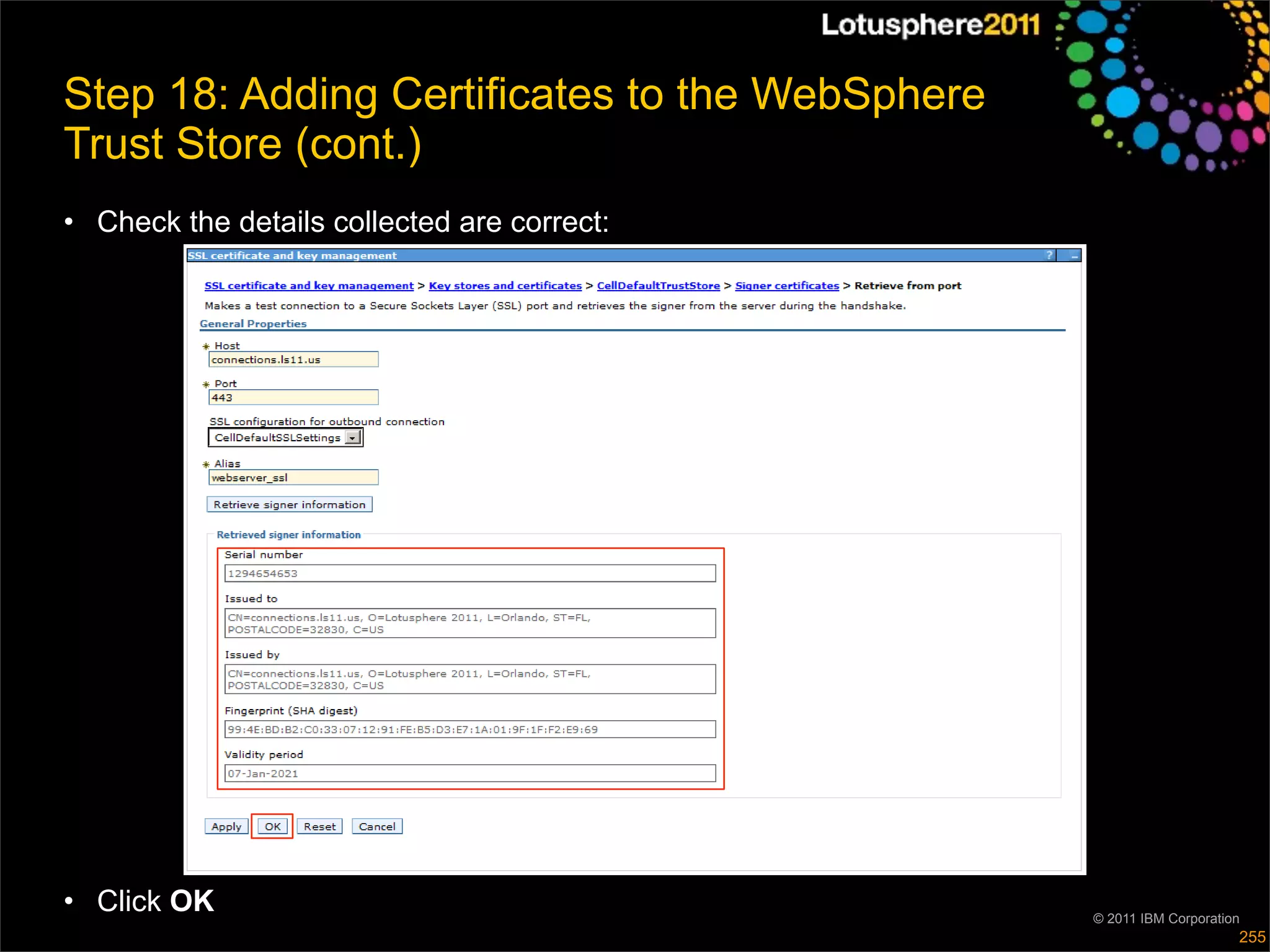The image size is (1270, 952).
Task: Click the help question mark icon in title bar
Action: coord(1049,255)
